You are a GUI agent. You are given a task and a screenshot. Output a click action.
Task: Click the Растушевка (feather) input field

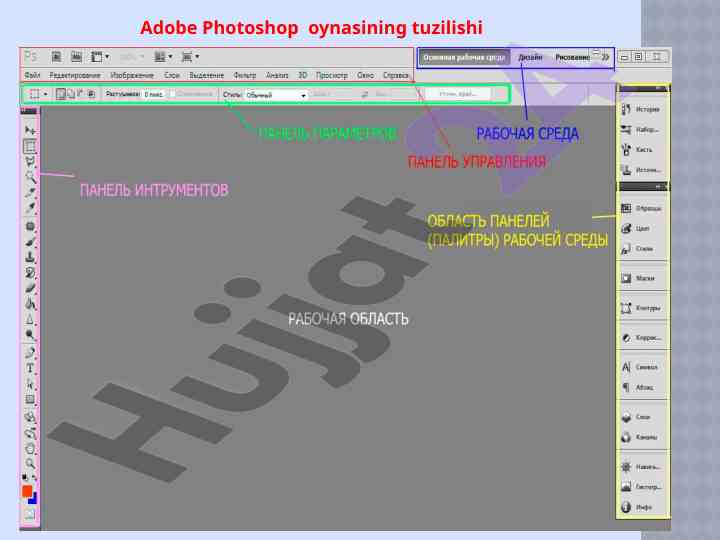(x=153, y=95)
